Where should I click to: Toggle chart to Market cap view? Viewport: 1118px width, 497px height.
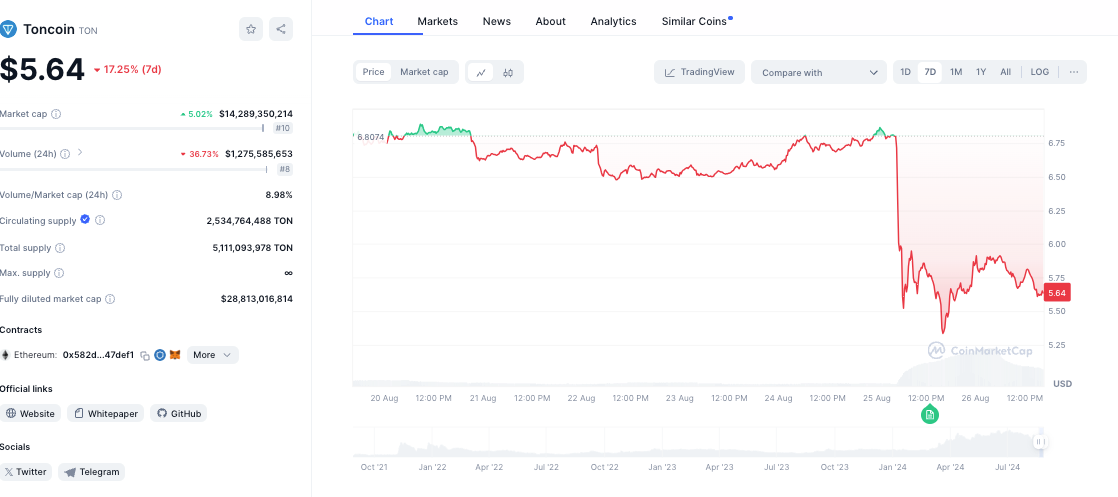pos(424,72)
